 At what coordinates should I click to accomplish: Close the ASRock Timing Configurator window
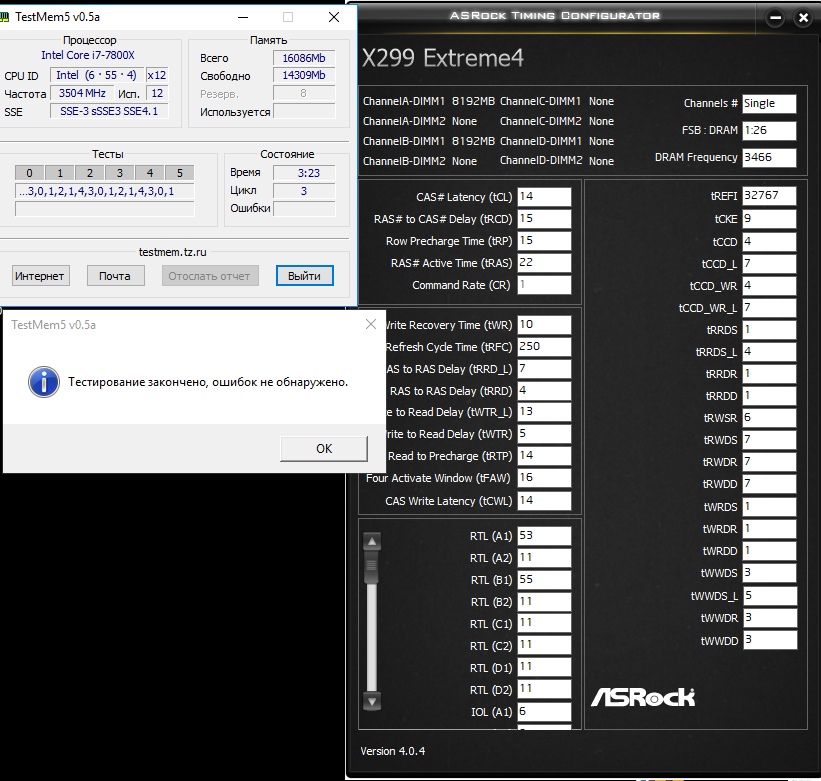coord(803,18)
